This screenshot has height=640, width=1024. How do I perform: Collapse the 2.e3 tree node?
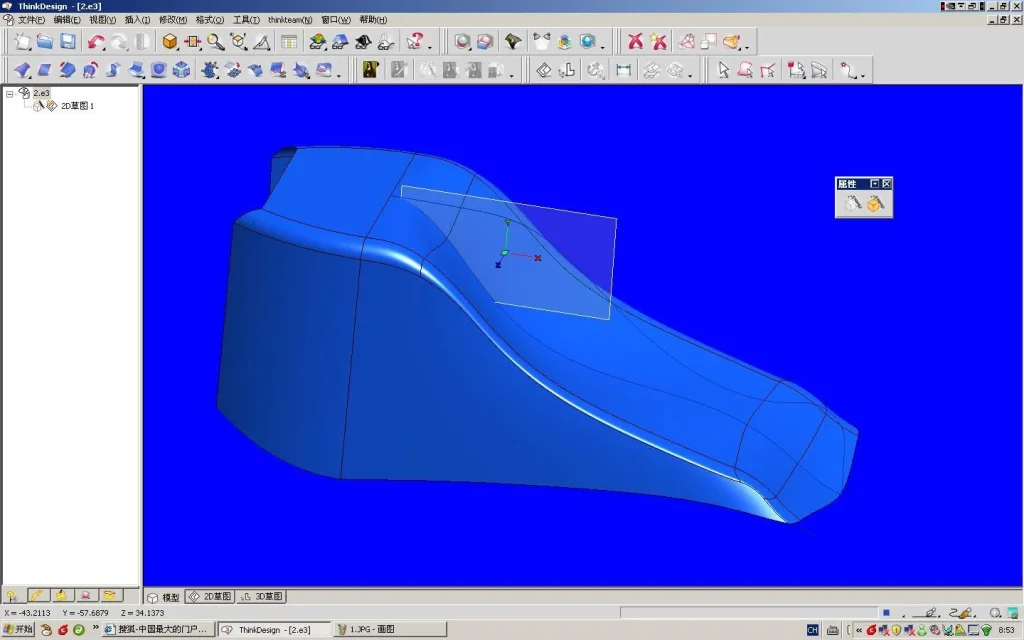10,94
